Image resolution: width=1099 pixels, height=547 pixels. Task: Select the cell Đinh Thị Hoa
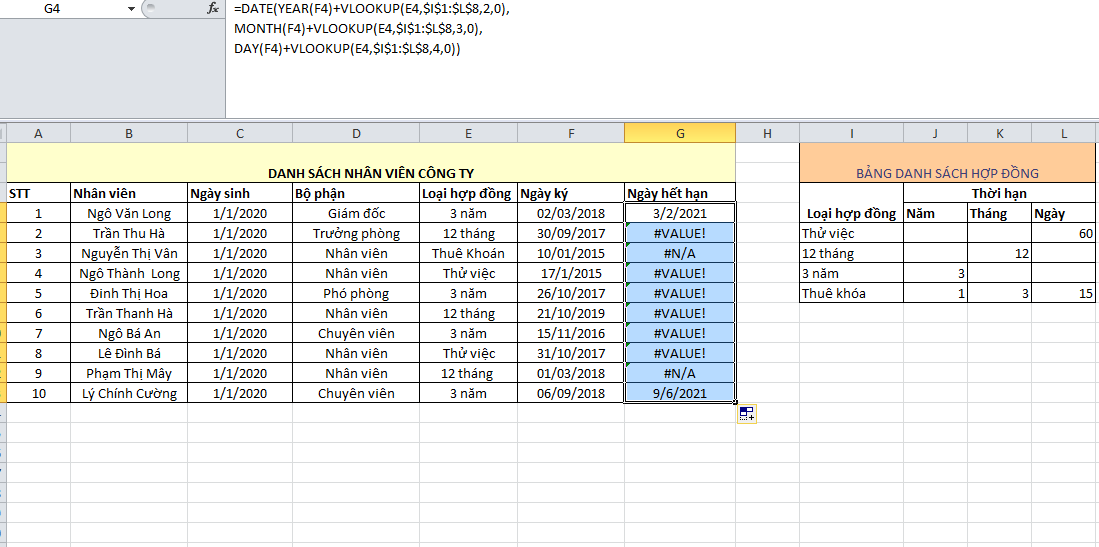(x=129, y=293)
